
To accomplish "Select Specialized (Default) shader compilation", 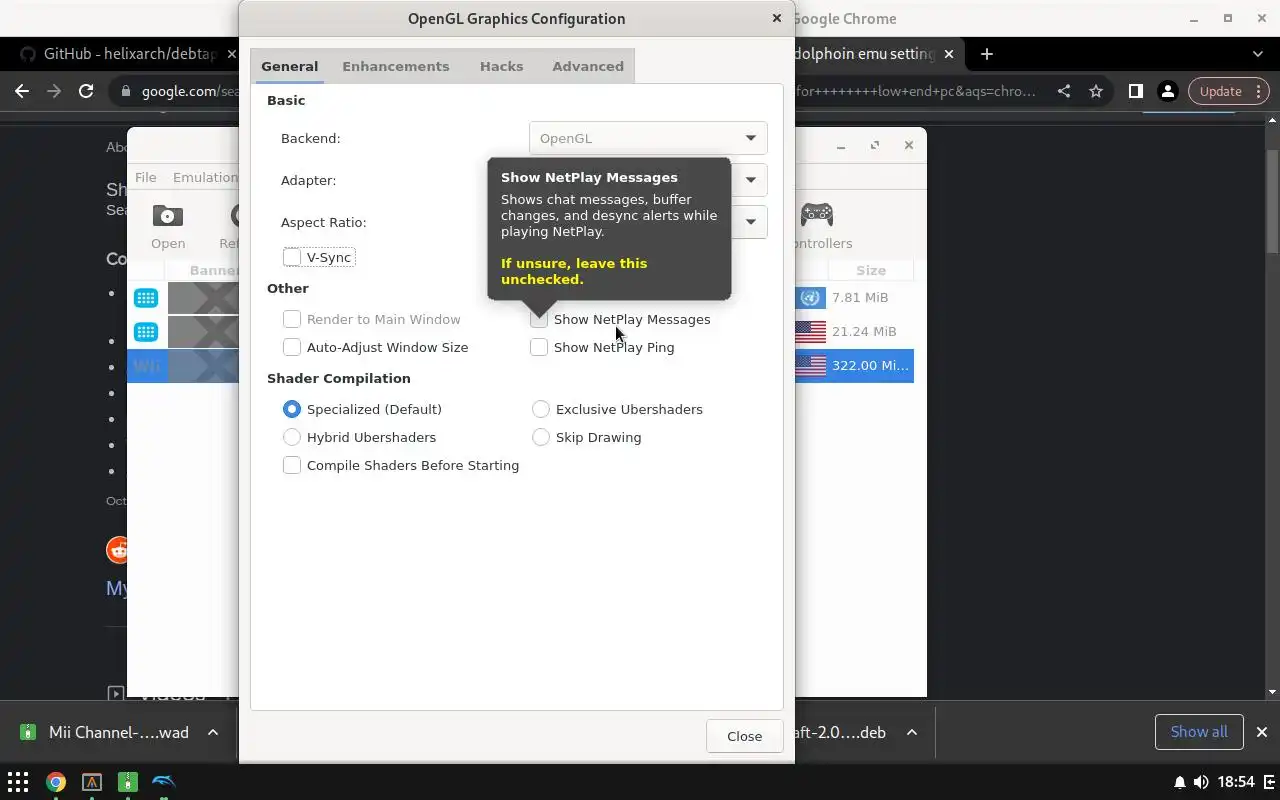I will (292, 409).
